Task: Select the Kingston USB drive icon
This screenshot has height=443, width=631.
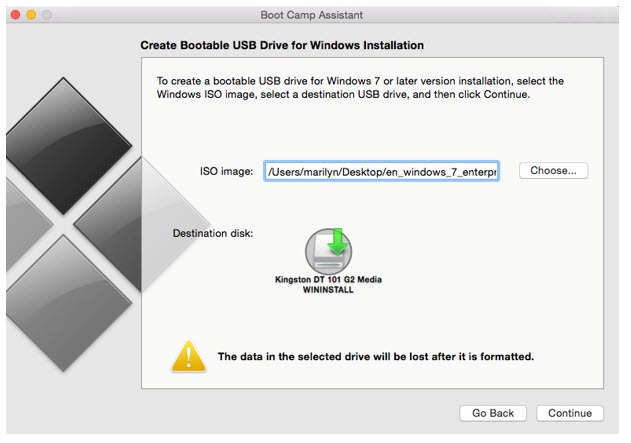Action: click(328, 248)
